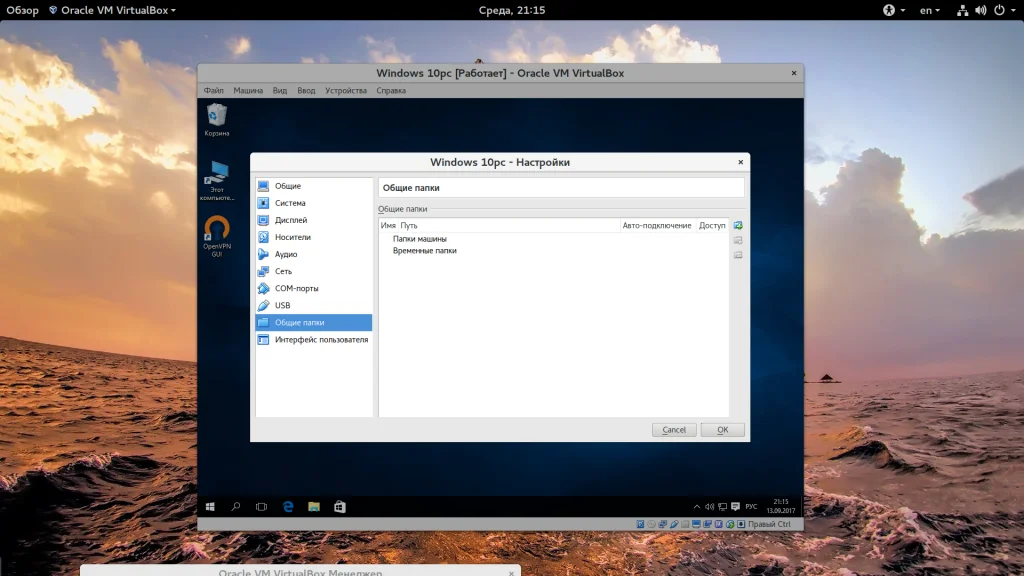Open the Аудио settings page
This screenshot has height=576, width=1024.
[286, 254]
